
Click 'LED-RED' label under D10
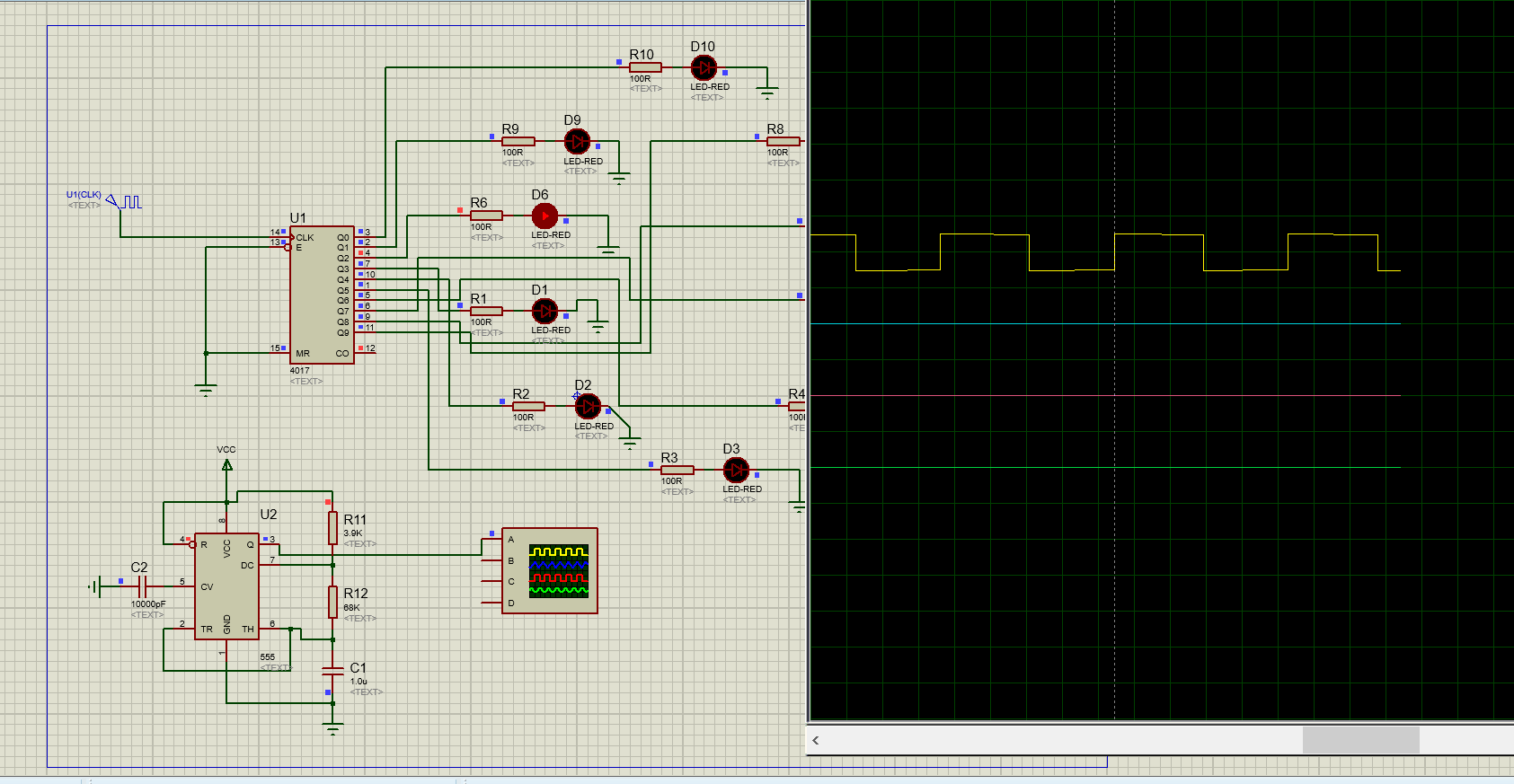coord(710,87)
